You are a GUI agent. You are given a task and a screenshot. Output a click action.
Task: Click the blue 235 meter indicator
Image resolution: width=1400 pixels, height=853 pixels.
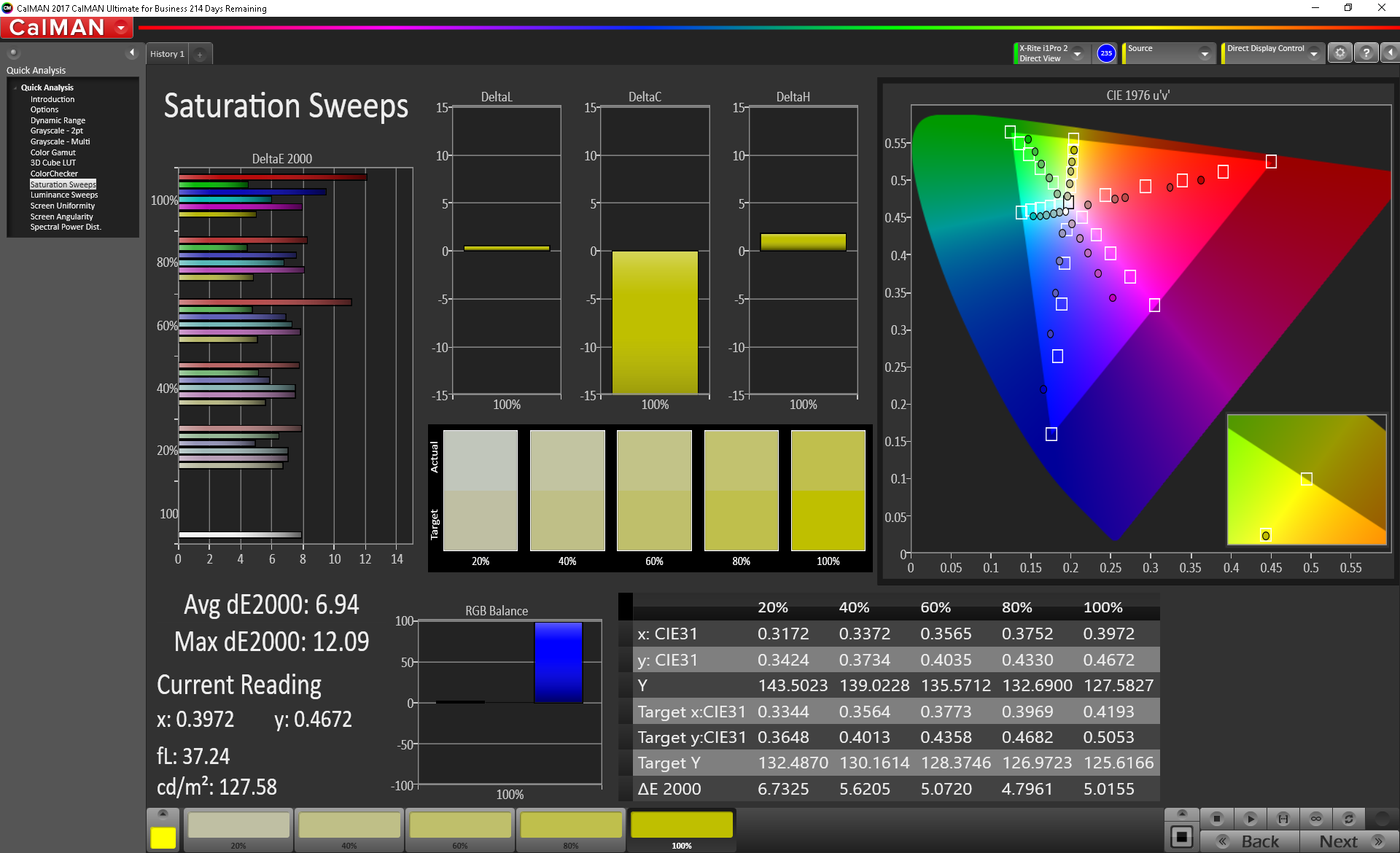(1106, 53)
